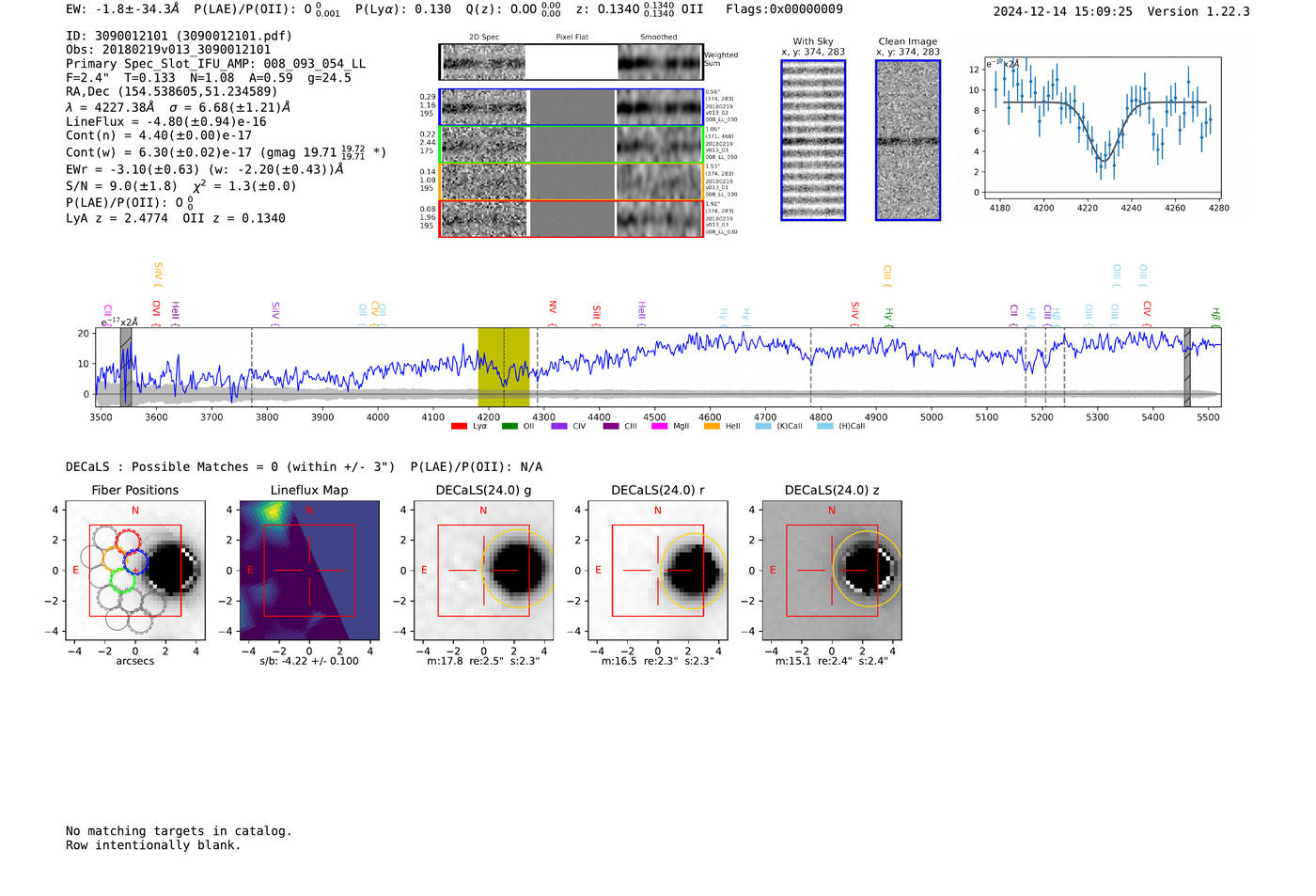Open the Clean Image cutout
This screenshot has height=896, width=1316.
(908, 141)
